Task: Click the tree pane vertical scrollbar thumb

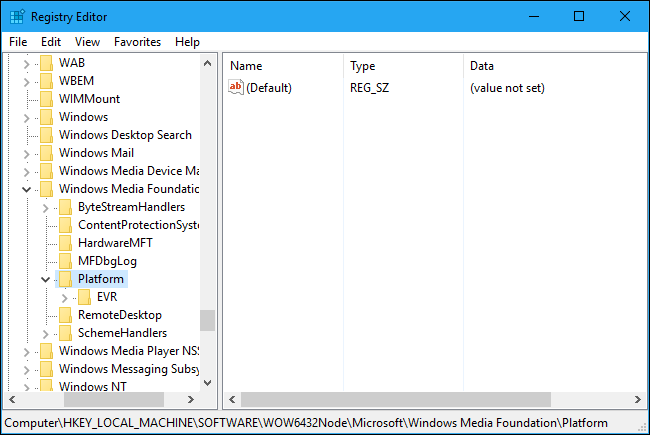Action: click(x=208, y=321)
